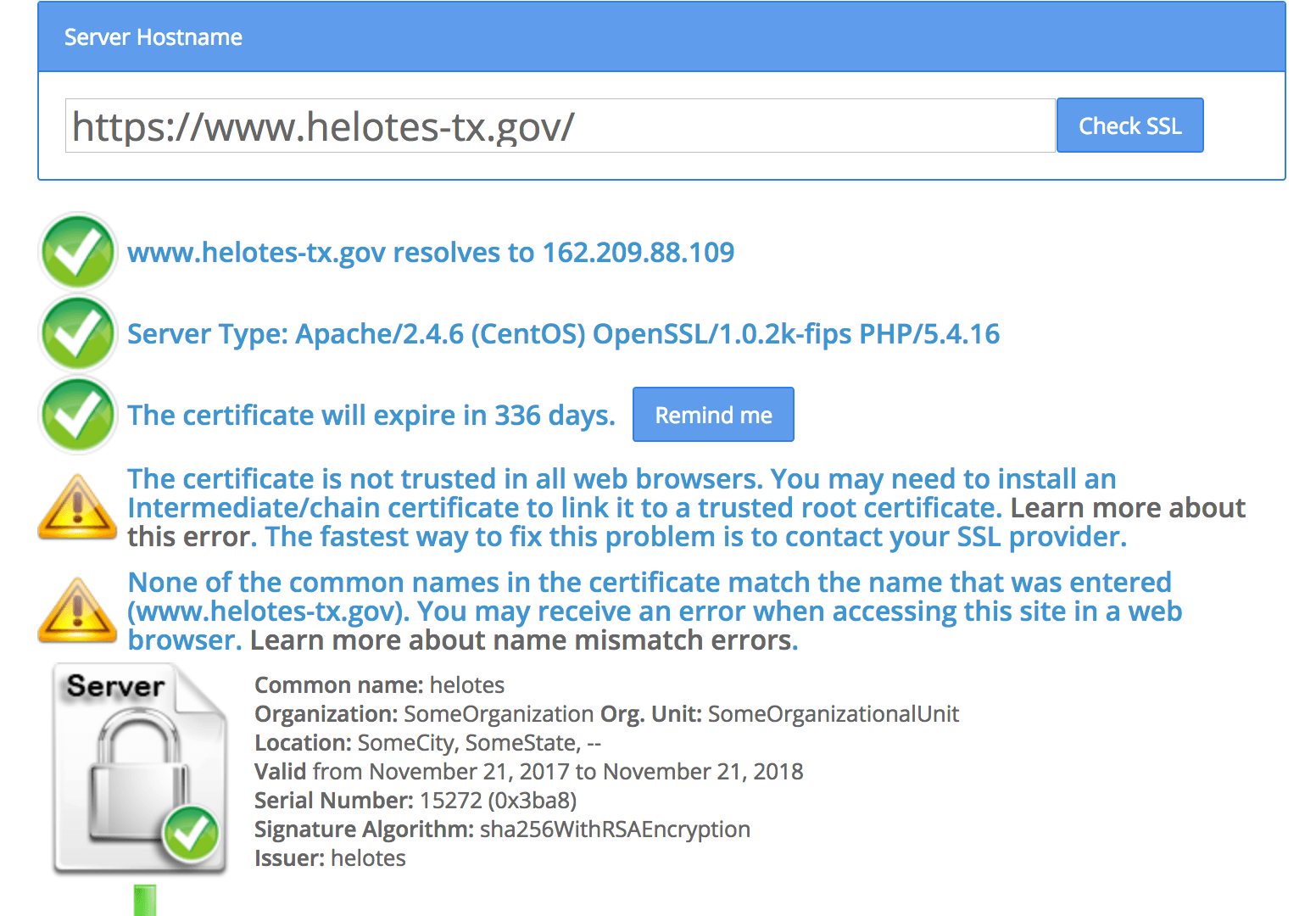The height and width of the screenshot is (916, 1316).
Task: Click warning triangle beside not trusted message
Action: click(77, 507)
